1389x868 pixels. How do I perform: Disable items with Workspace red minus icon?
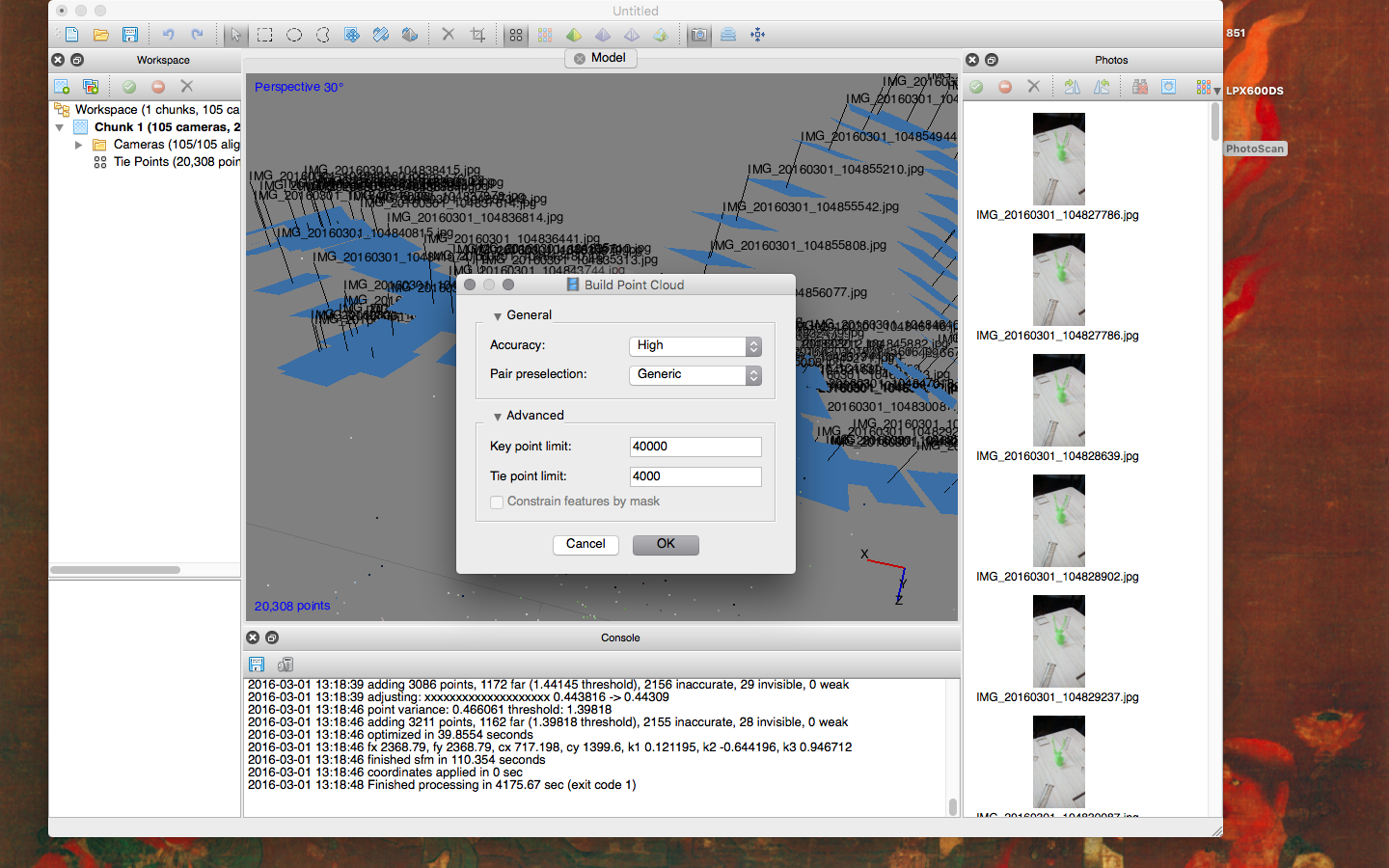tap(158, 87)
